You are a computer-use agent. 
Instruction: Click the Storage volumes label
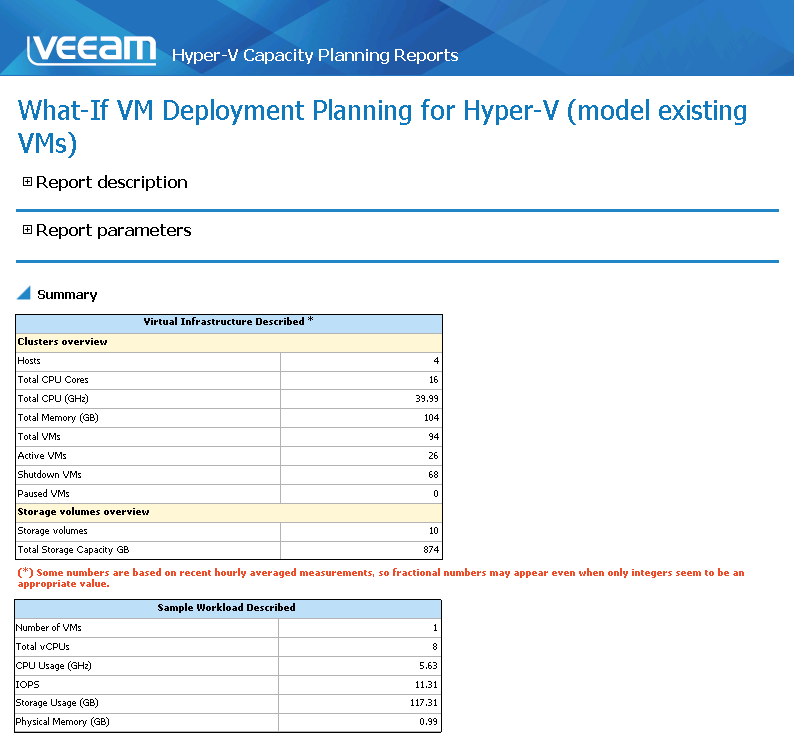click(52, 531)
